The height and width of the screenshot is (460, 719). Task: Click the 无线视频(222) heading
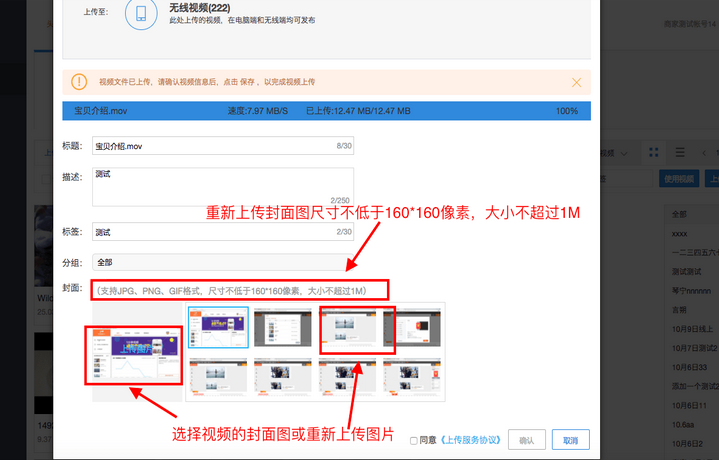click(199, 8)
